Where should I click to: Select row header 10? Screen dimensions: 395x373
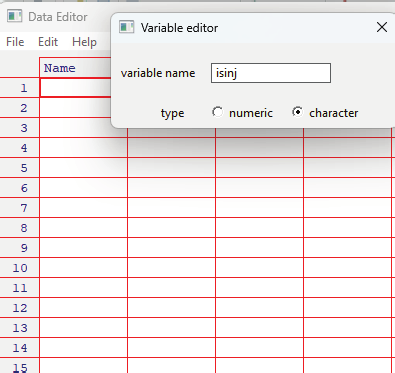pyautogui.click(x=19, y=268)
